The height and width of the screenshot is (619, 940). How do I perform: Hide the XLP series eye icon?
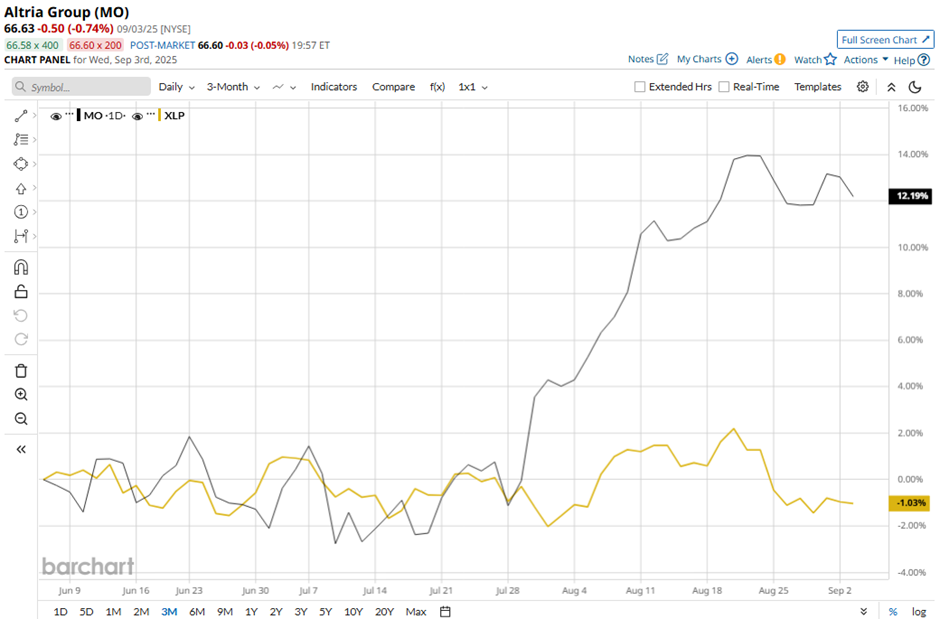137,116
